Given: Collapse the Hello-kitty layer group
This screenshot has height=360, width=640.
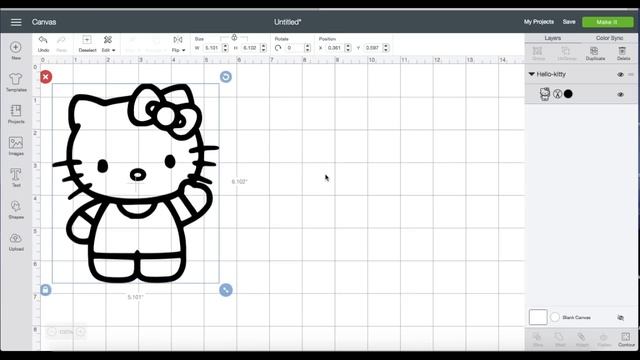Looking at the screenshot, I should point(531,74).
